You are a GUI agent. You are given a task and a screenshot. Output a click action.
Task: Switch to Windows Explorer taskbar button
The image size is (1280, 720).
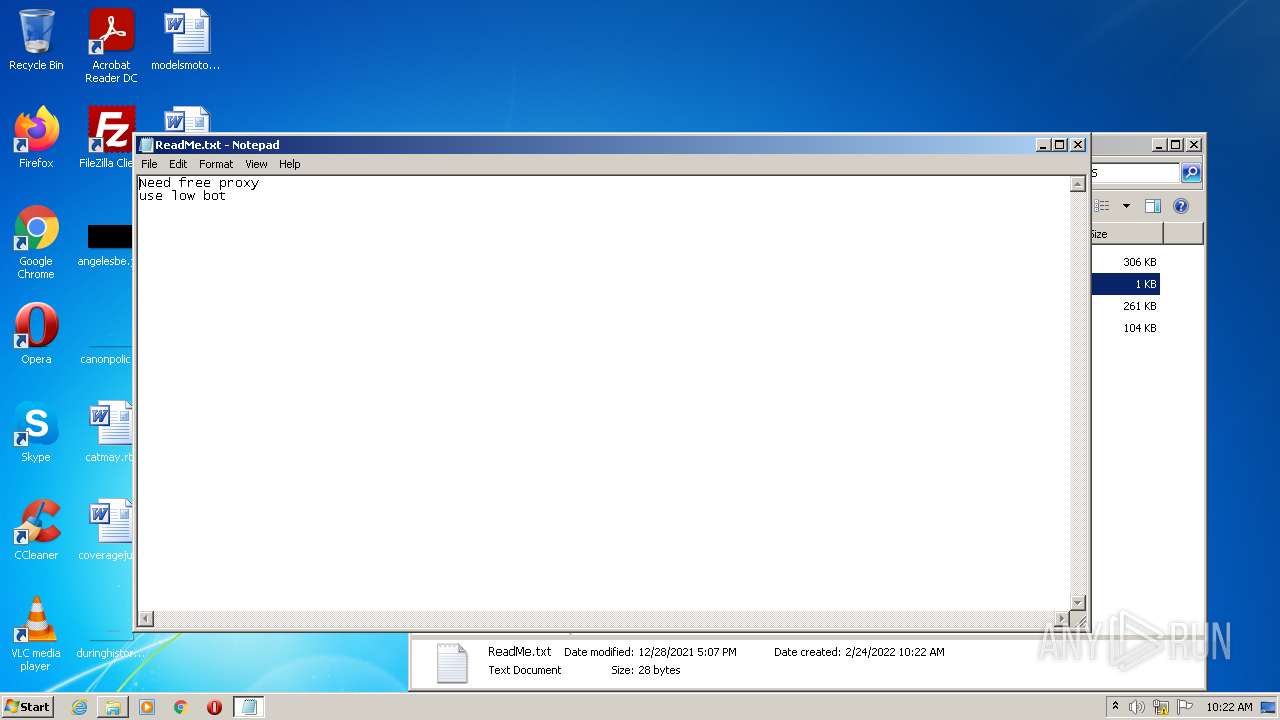click(113, 707)
